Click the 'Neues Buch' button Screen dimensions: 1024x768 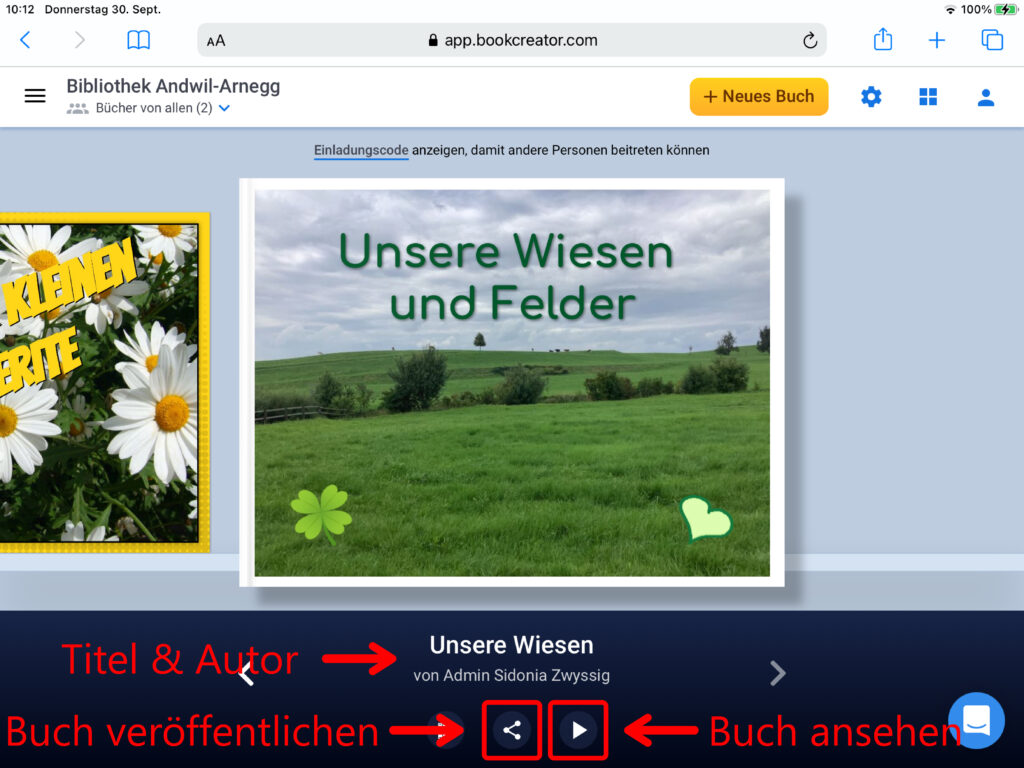(x=758, y=97)
